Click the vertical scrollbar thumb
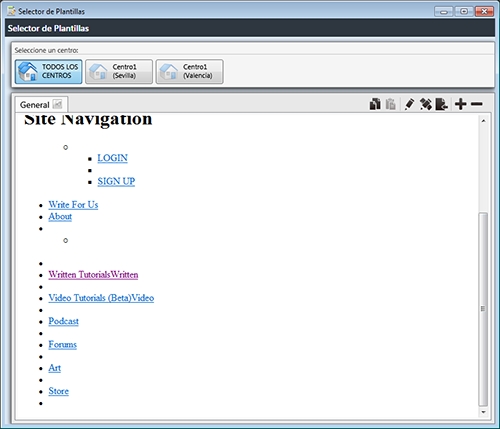 pyautogui.click(x=483, y=309)
